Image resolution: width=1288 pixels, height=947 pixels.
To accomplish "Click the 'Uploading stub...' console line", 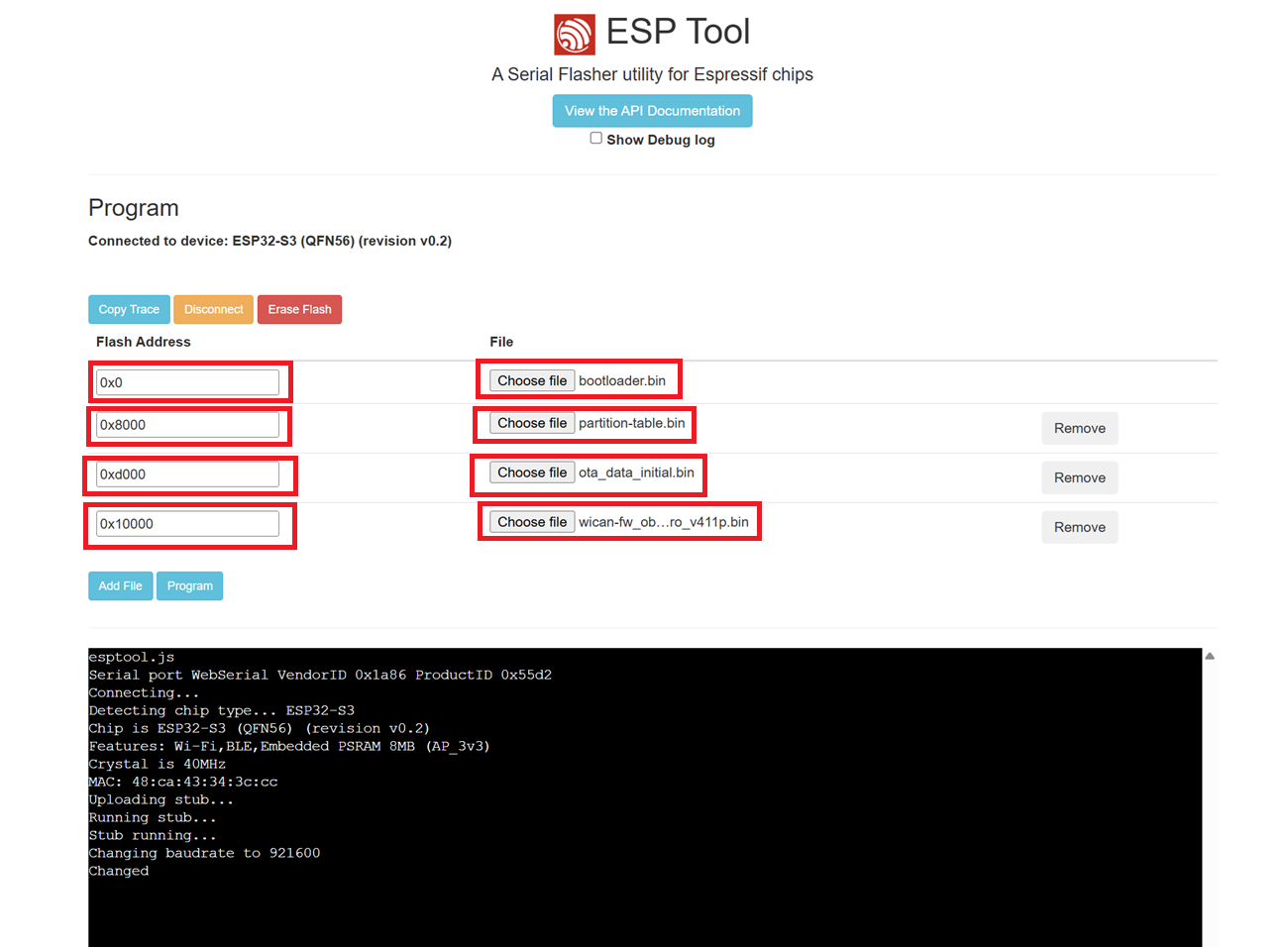I will point(161,799).
